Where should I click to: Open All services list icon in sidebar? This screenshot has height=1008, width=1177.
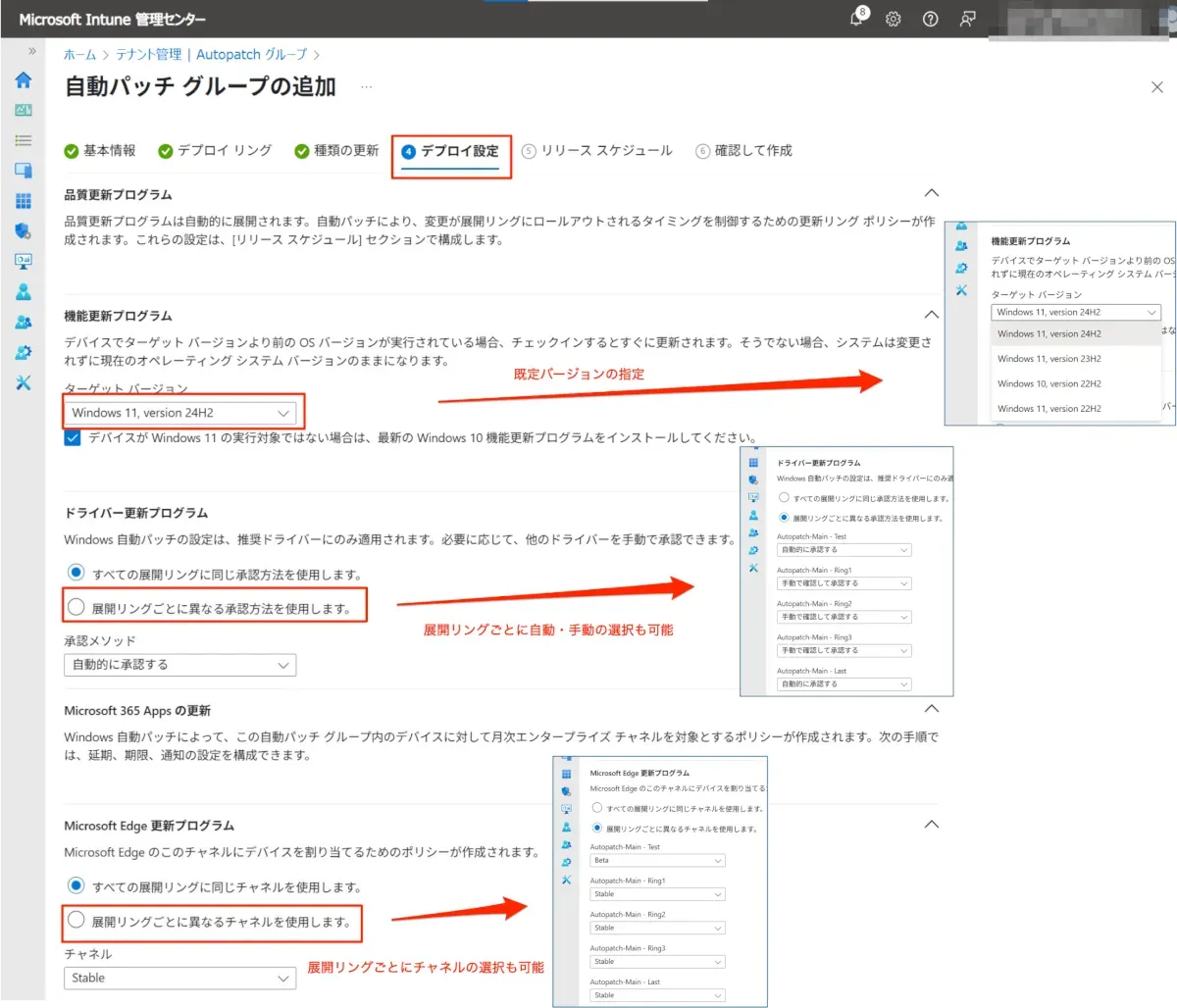[24, 140]
